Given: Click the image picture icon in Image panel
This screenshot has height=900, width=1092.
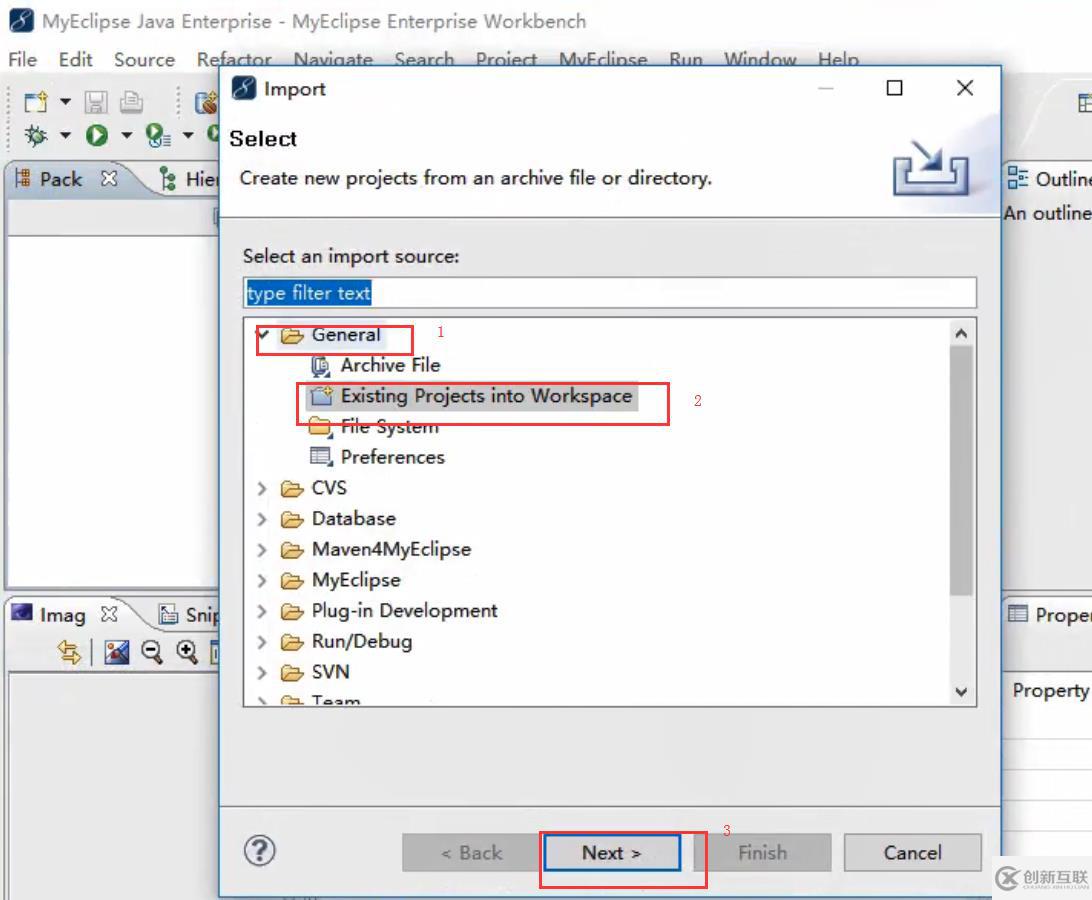Looking at the screenshot, I should (x=116, y=652).
